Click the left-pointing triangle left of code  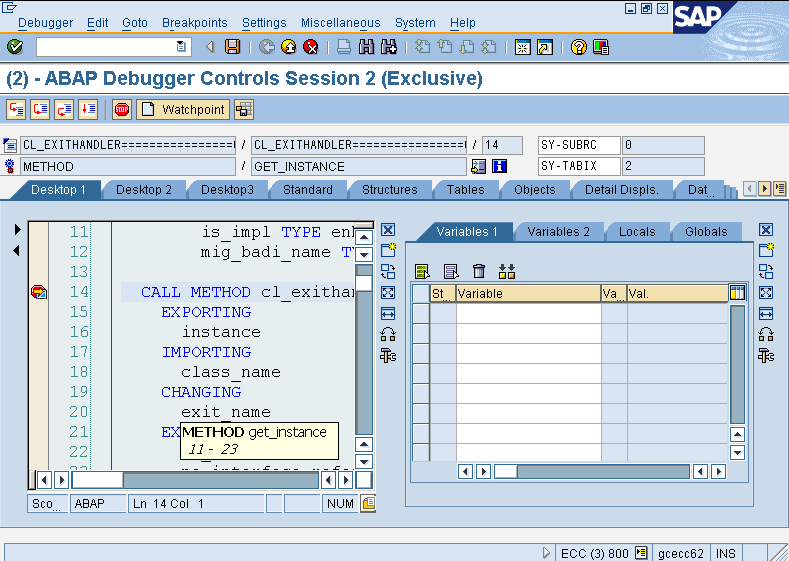point(16,250)
